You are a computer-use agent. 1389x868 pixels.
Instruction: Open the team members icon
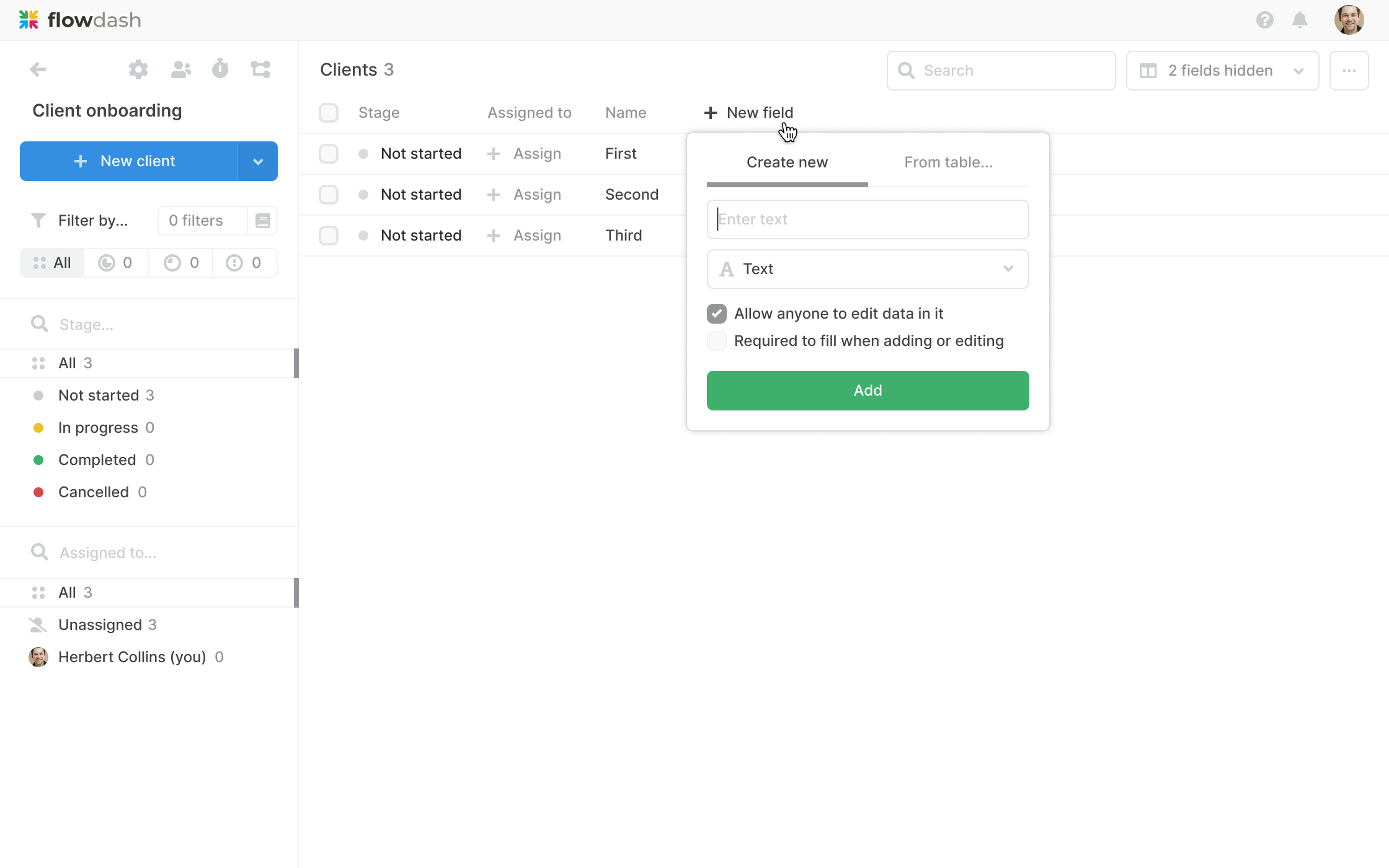180,69
